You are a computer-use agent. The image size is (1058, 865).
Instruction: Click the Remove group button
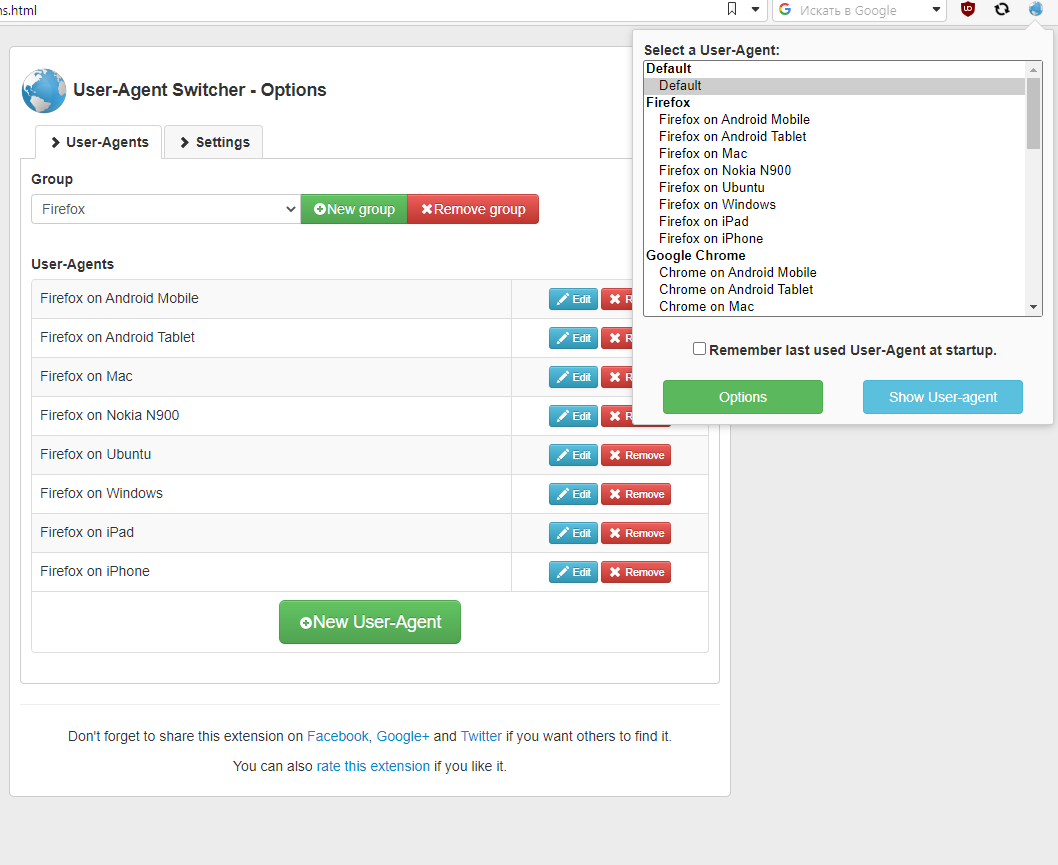pyautogui.click(x=473, y=209)
